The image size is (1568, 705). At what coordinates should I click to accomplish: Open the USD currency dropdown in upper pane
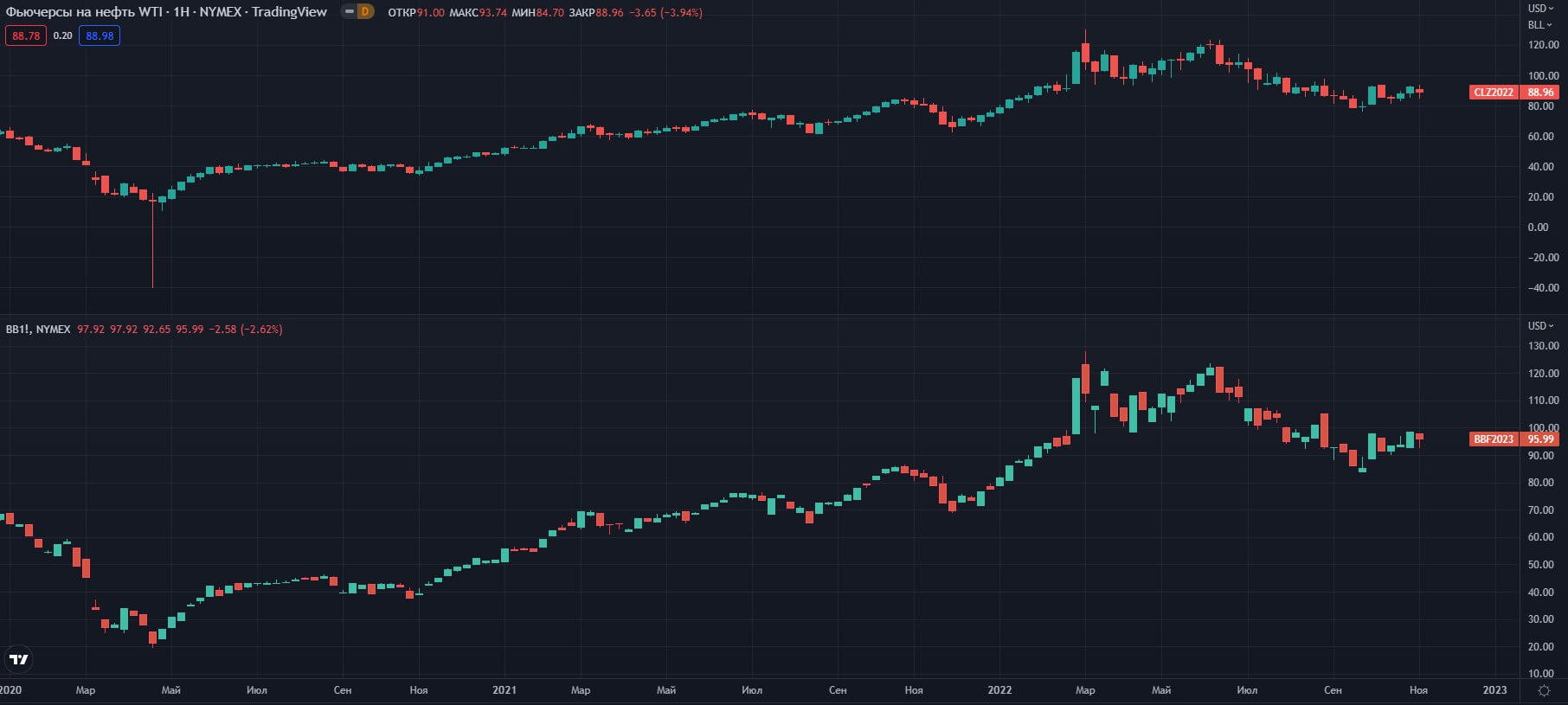tap(1540, 8)
